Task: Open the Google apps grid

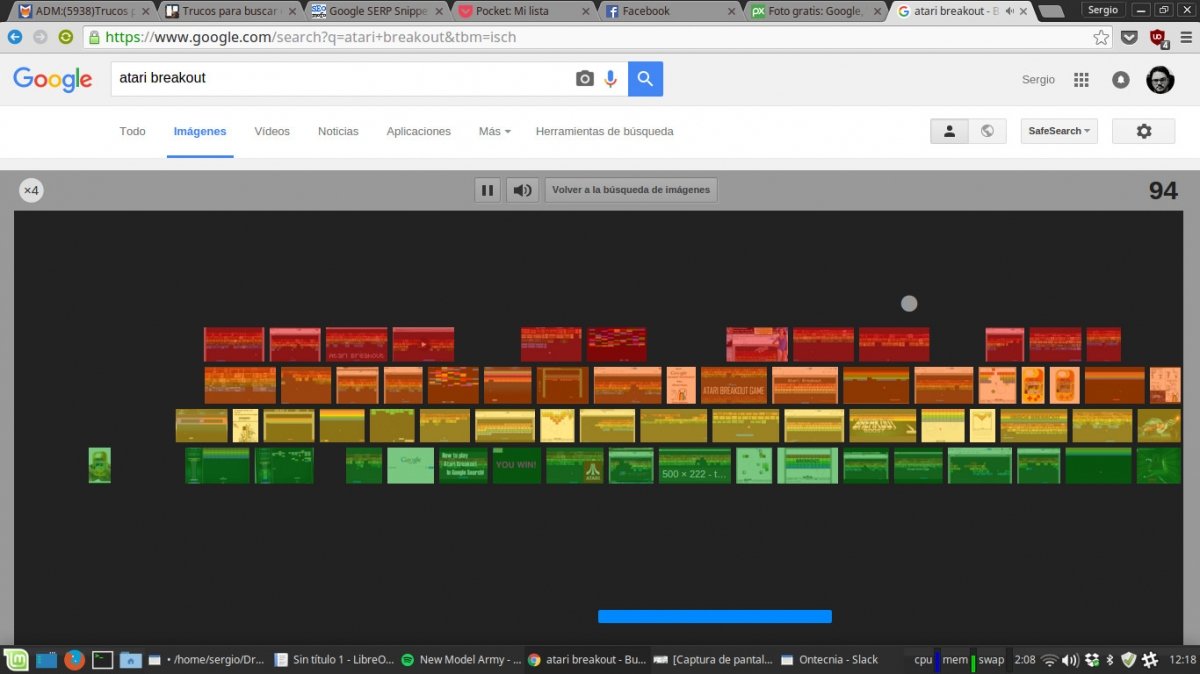Action: pyautogui.click(x=1081, y=80)
